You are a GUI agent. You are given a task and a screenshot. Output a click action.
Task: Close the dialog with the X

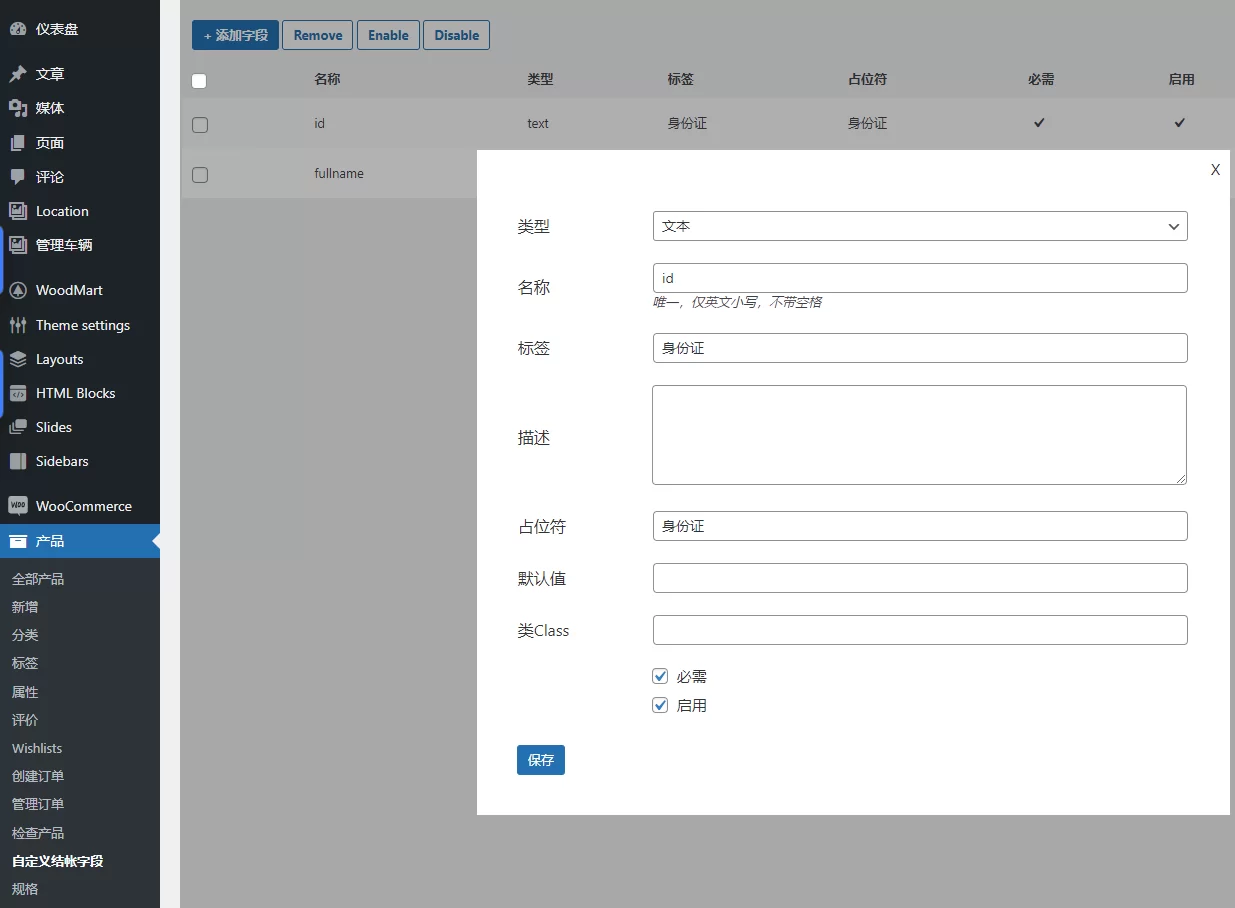click(1215, 170)
